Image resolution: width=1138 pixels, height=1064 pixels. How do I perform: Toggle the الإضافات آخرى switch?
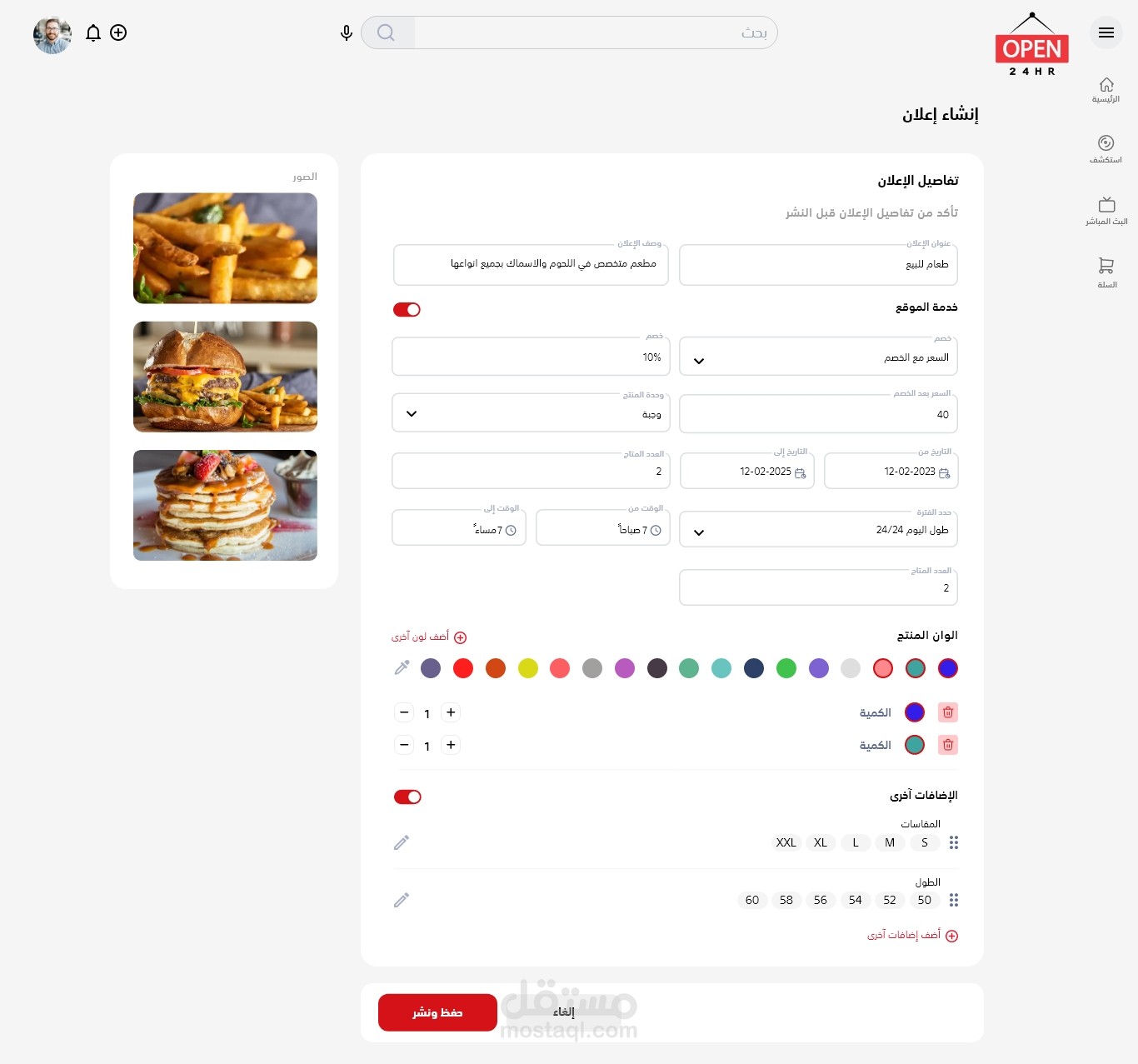(x=407, y=797)
